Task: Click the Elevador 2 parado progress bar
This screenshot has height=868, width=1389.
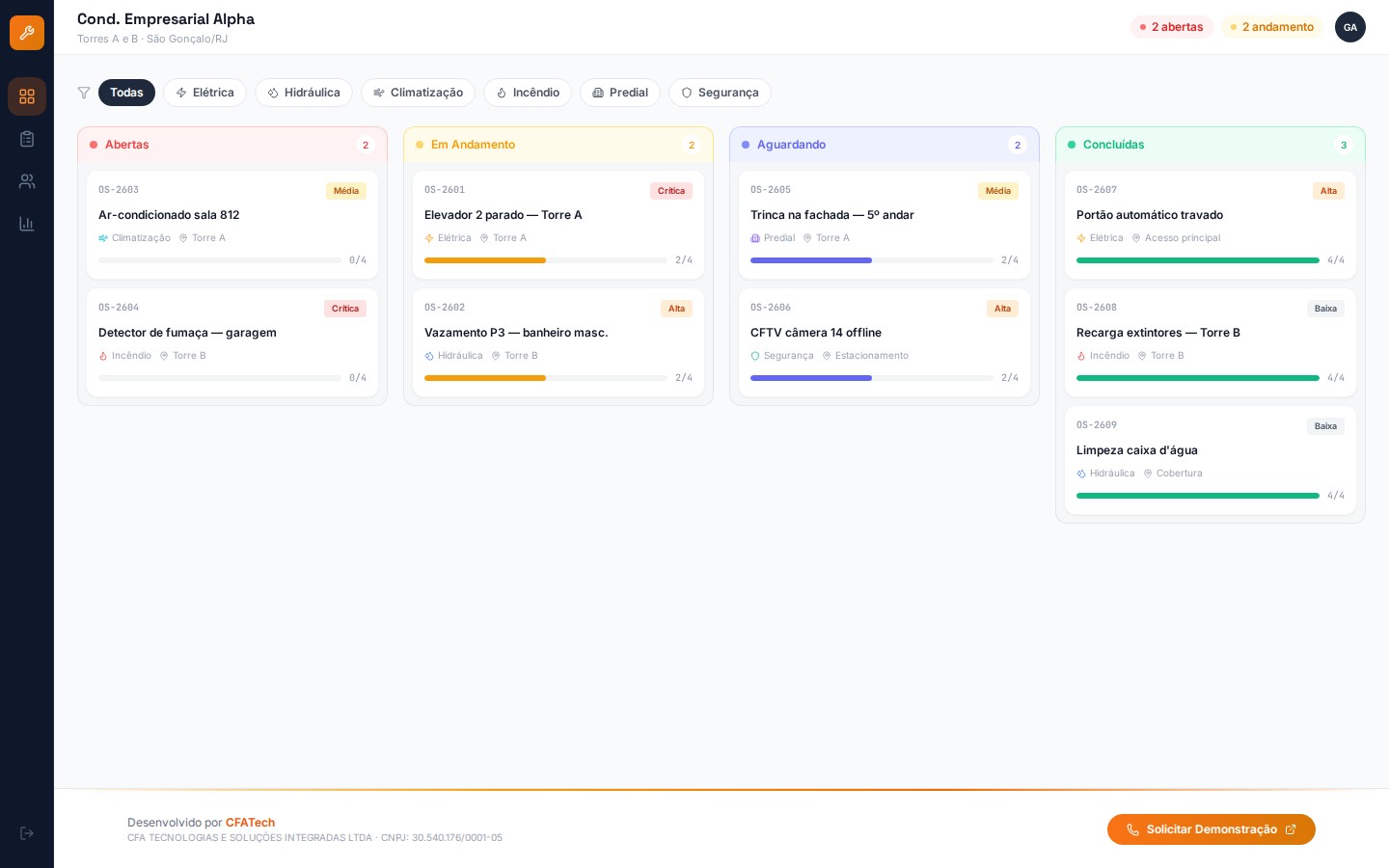Action: tap(545, 260)
